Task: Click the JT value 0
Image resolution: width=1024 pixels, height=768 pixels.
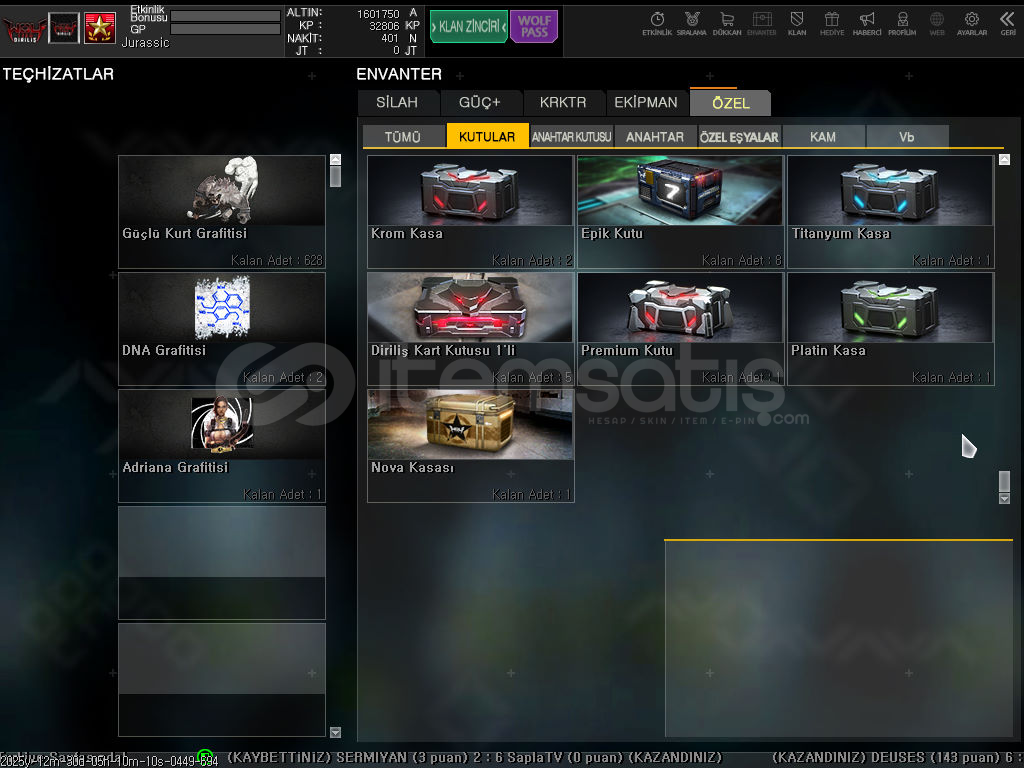Action: tap(396, 50)
